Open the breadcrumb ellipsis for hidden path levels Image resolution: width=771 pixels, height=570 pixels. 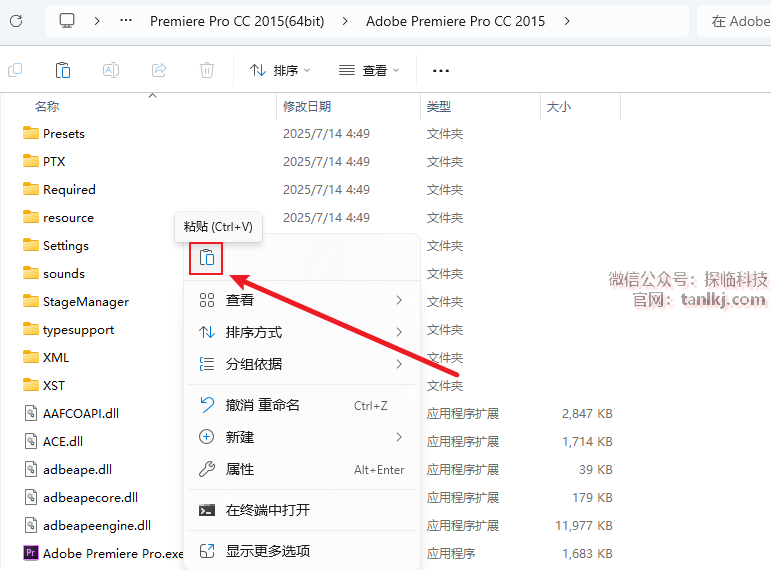click(126, 21)
